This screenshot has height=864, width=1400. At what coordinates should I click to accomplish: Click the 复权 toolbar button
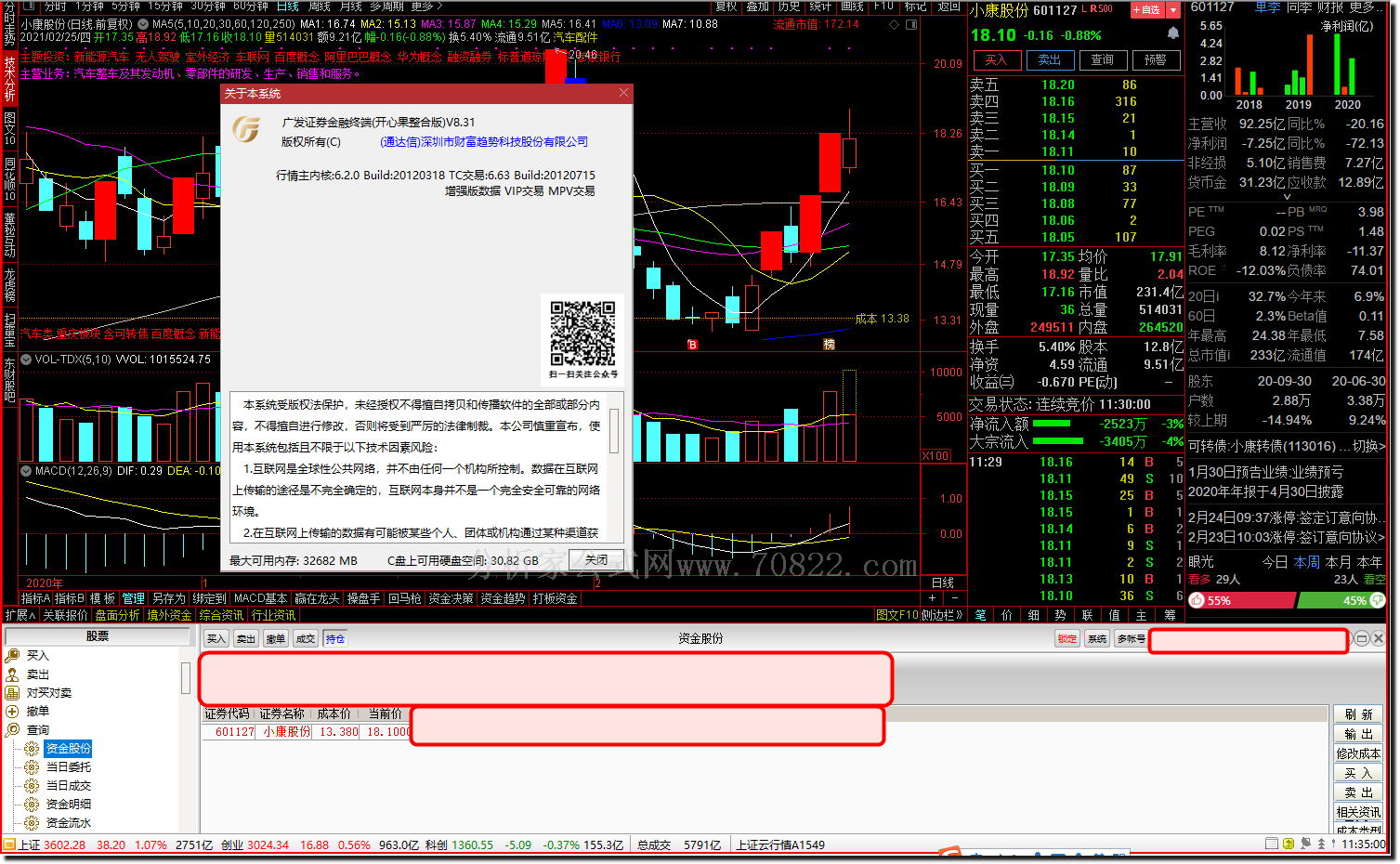click(x=726, y=7)
